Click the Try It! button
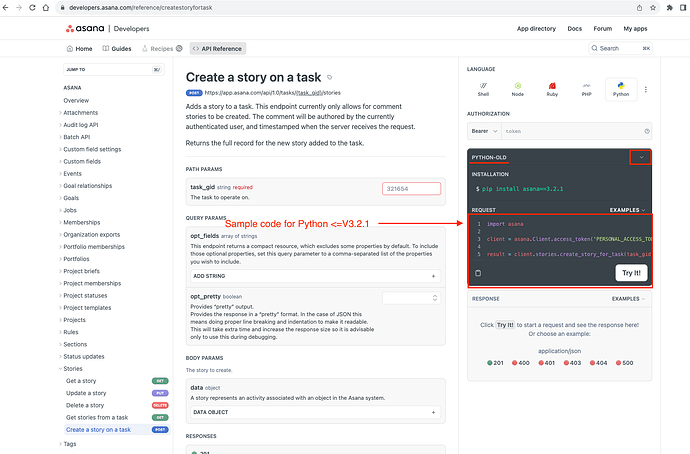This screenshot has height=454, width=690. click(x=631, y=273)
